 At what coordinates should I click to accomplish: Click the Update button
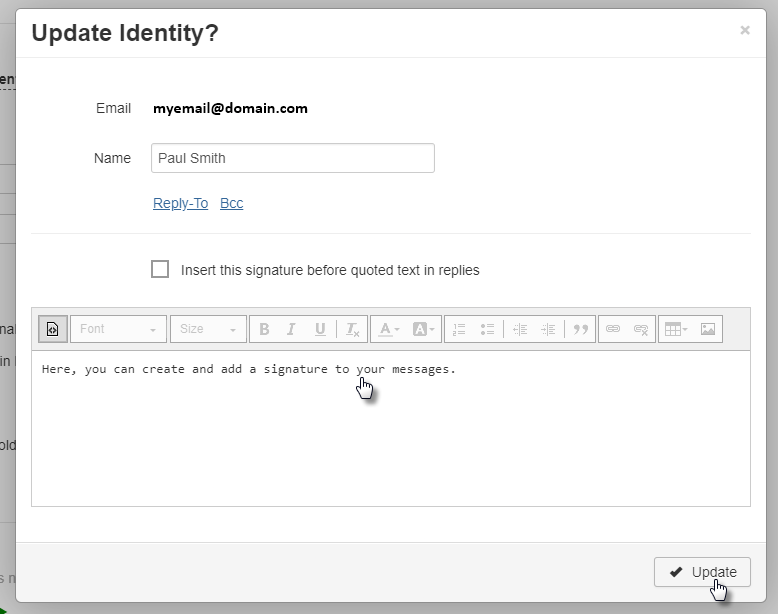[x=702, y=572]
